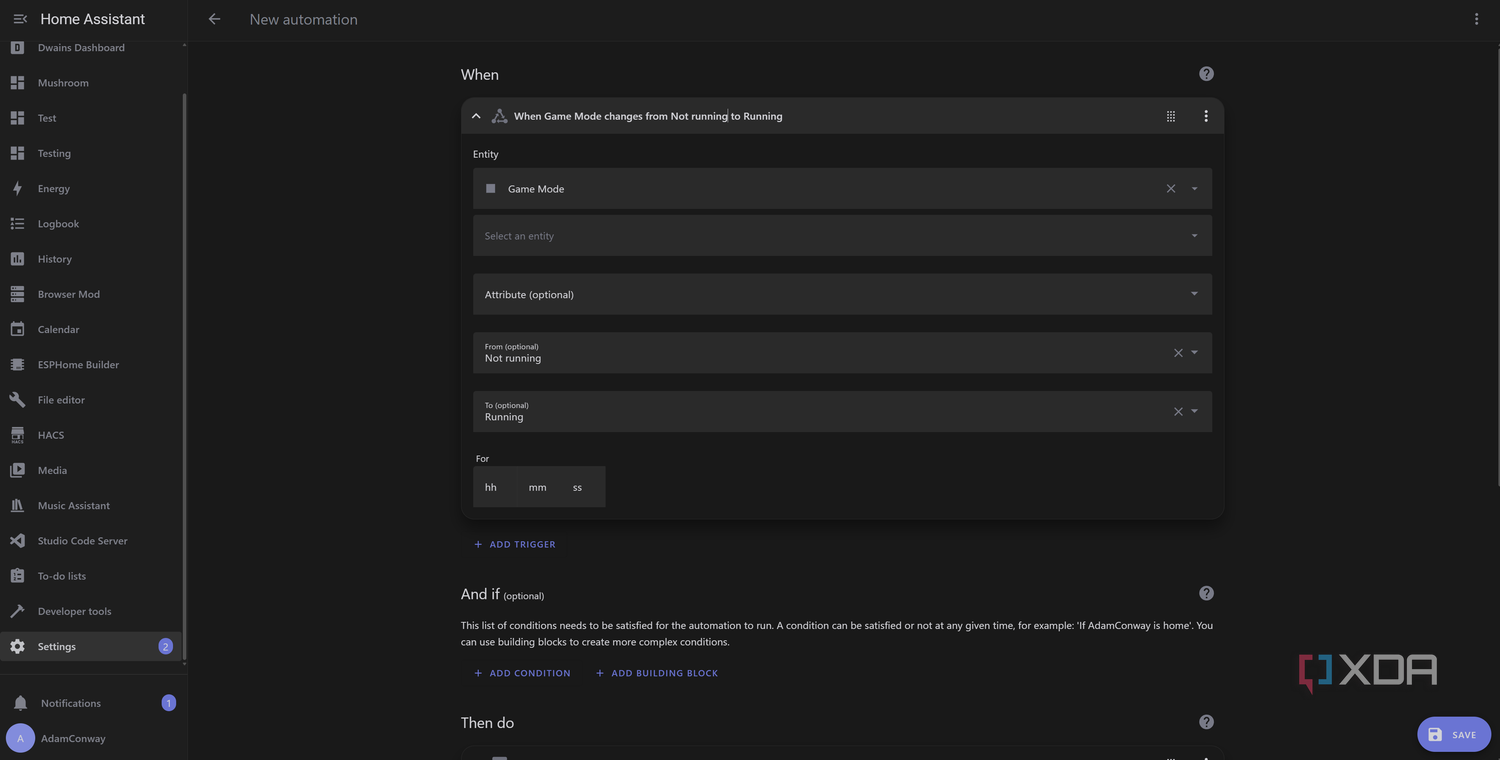Screen dimensions: 1500x760
Task: Open File editor from the sidebar
Action: click(92, 400)
